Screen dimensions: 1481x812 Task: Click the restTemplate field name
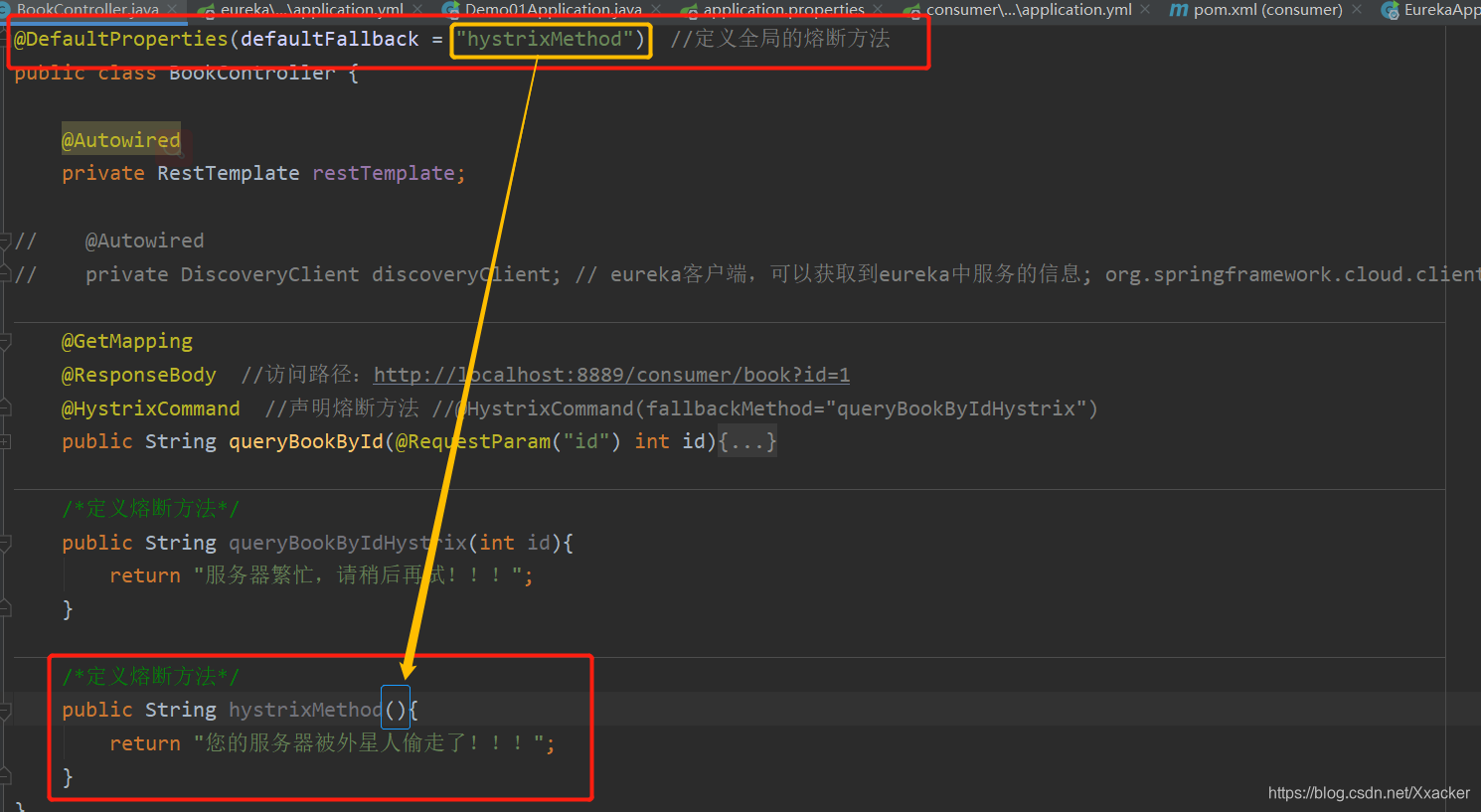(x=384, y=173)
